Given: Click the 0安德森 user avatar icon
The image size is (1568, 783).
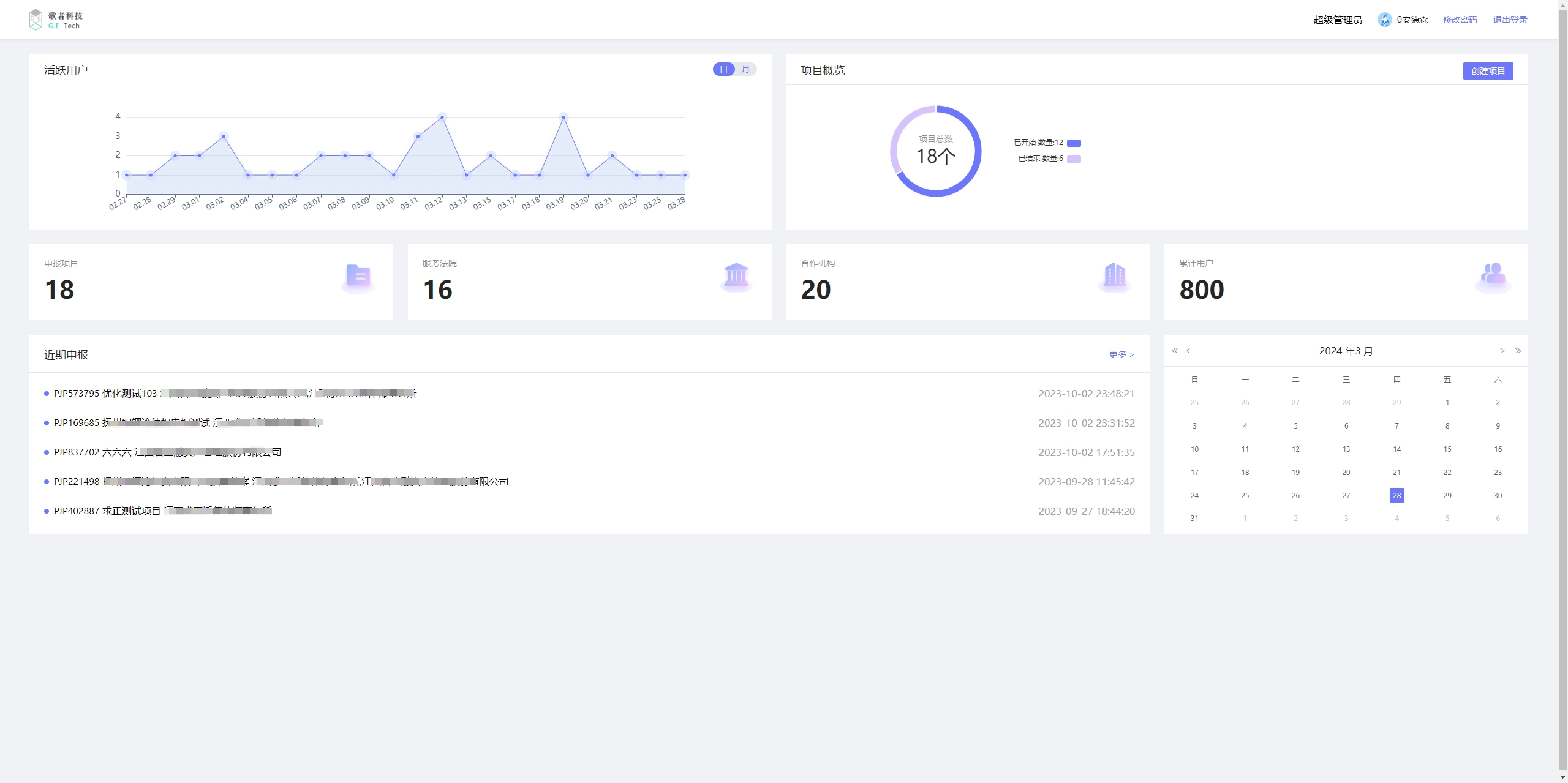Looking at the screenshot, I should tap(1384, 20).
